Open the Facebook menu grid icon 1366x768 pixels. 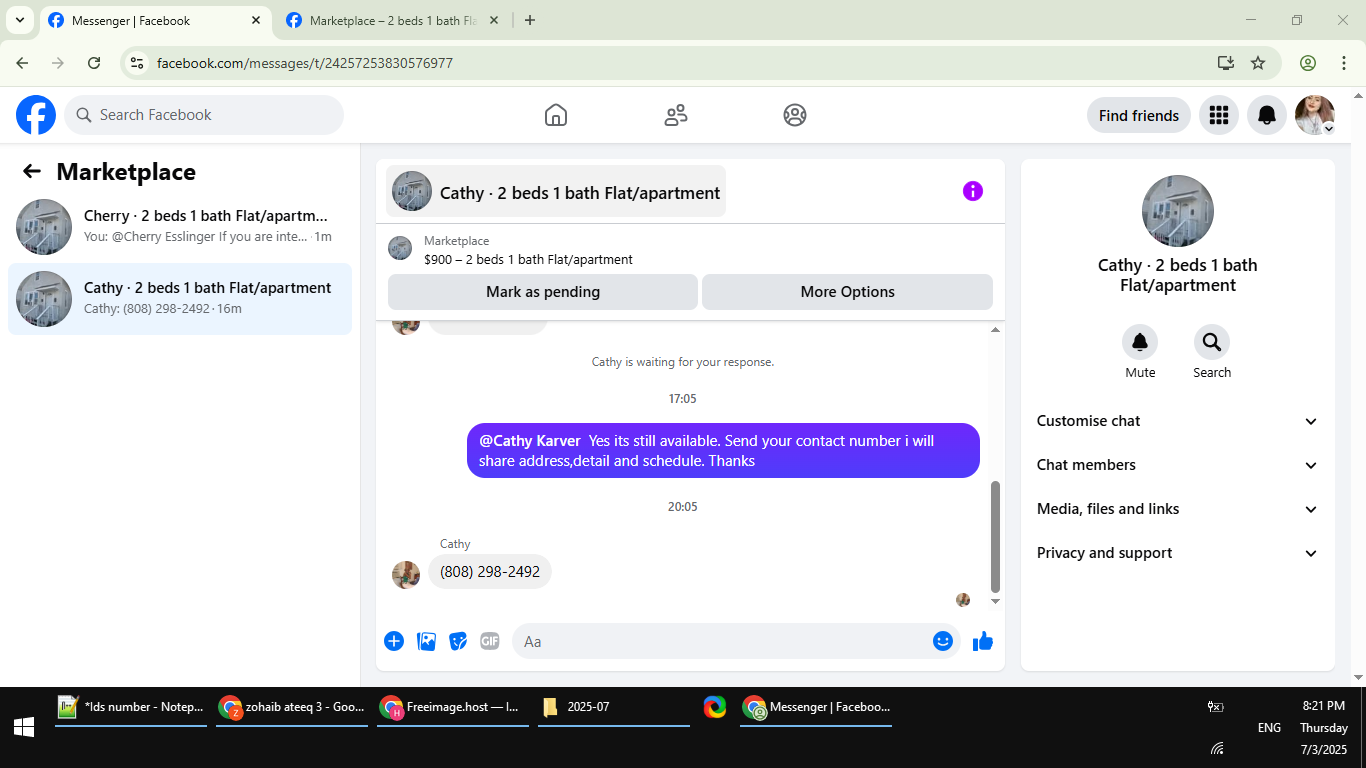click(1218, 115)
